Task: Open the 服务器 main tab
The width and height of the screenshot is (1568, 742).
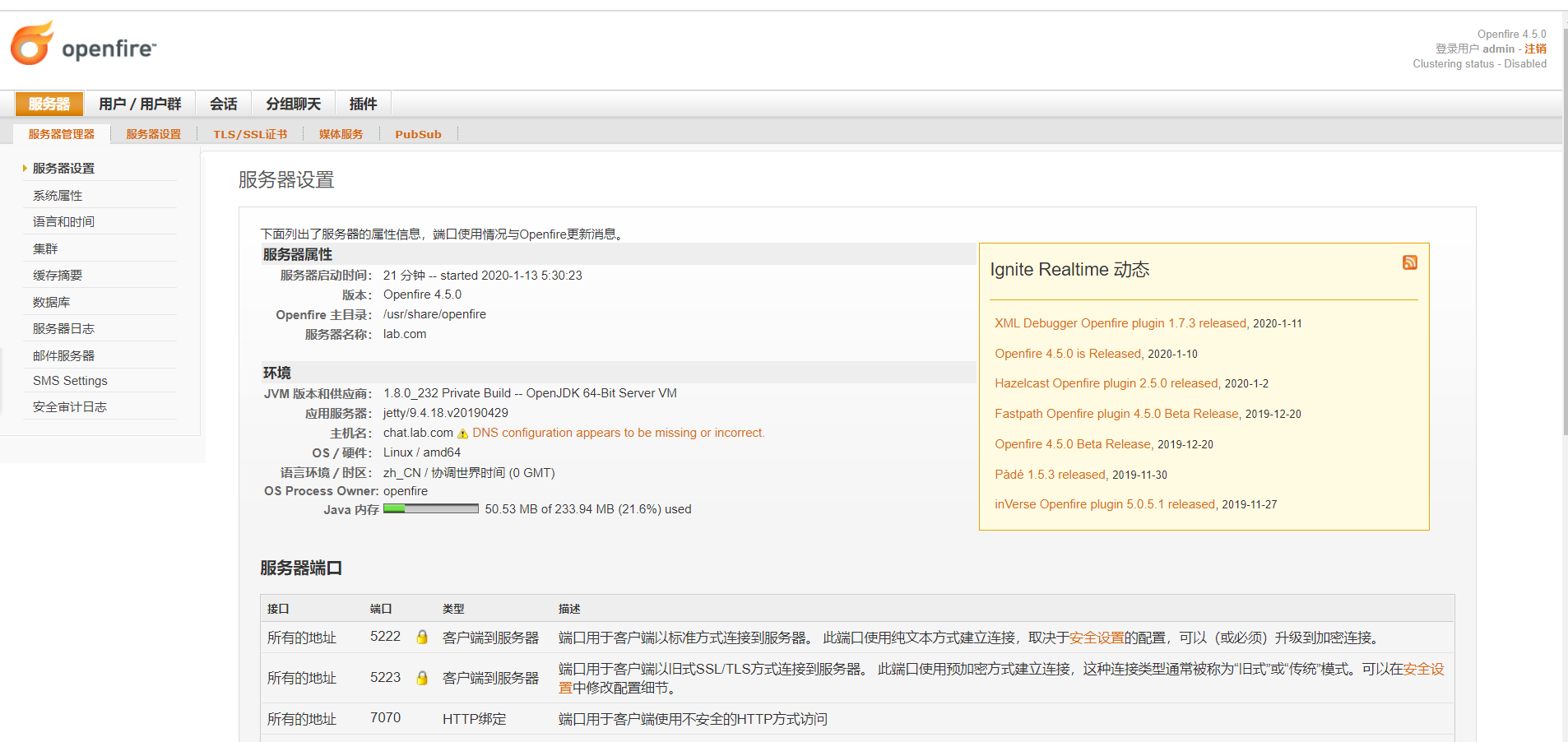Action: [49, 104]
